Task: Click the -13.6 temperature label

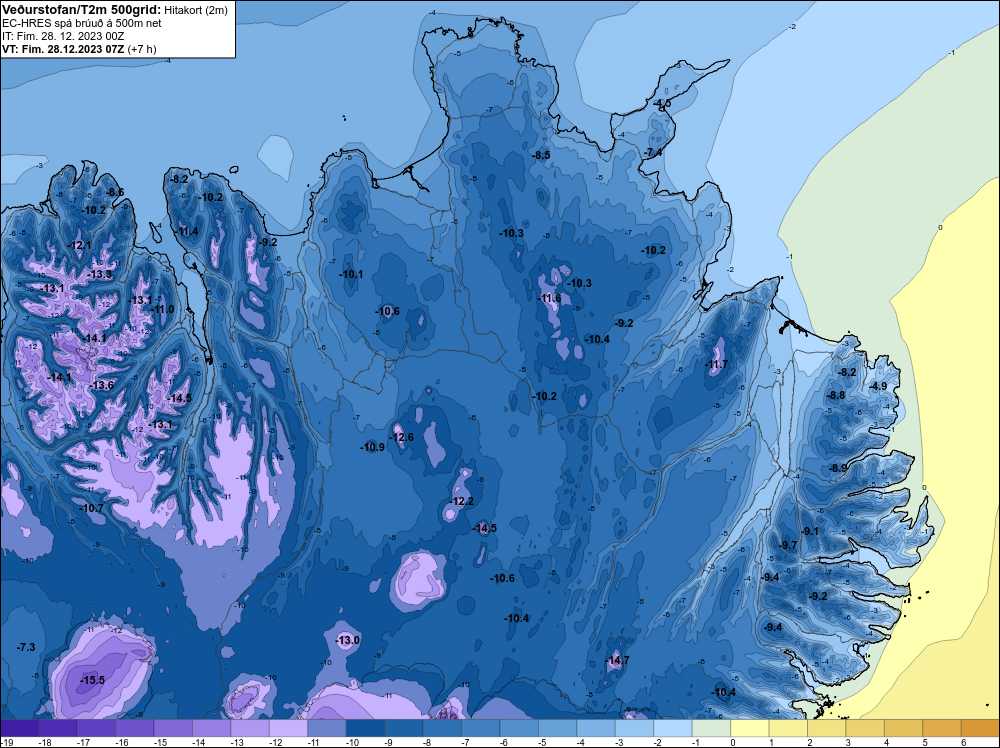Action: 101,385
